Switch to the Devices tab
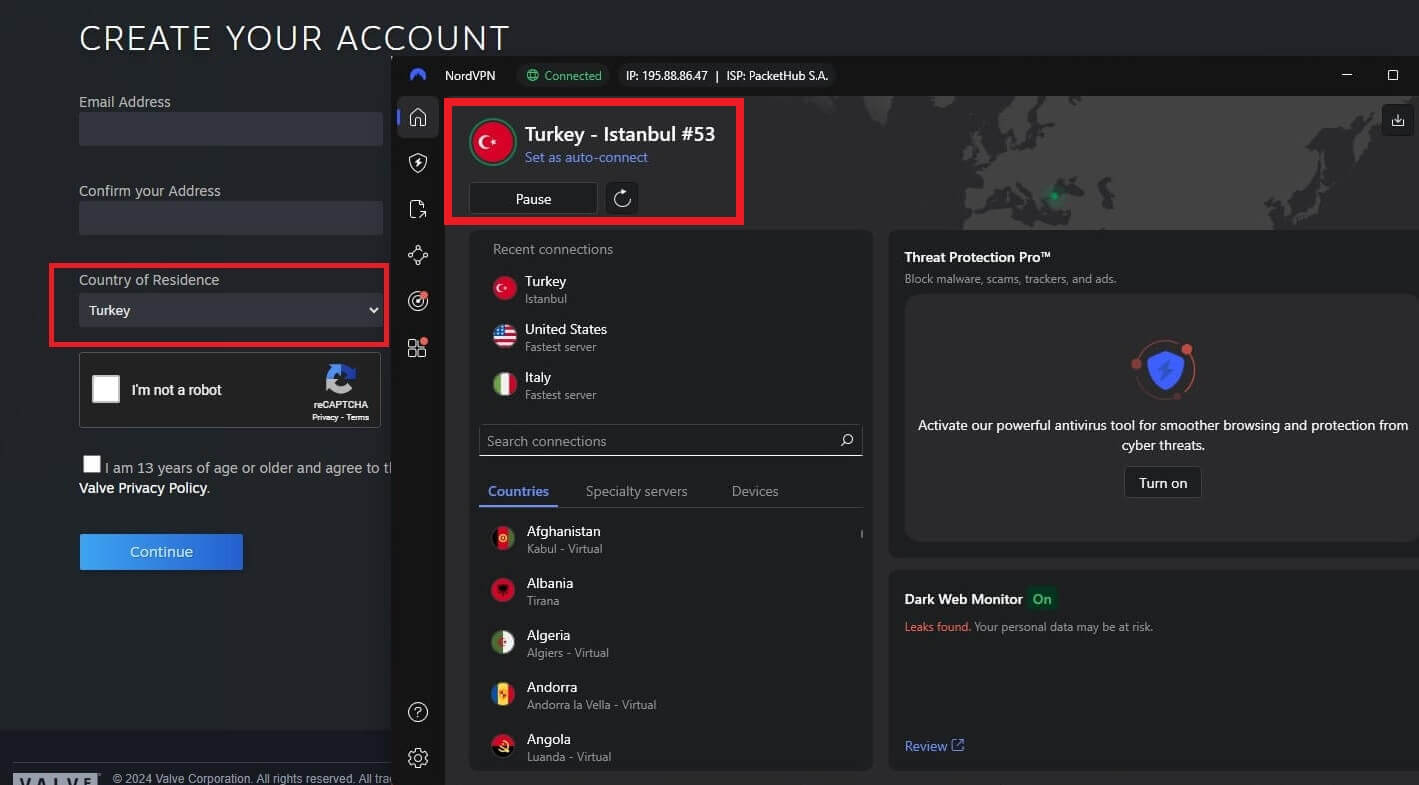The image size is (1419, 785). coord(754,491)
